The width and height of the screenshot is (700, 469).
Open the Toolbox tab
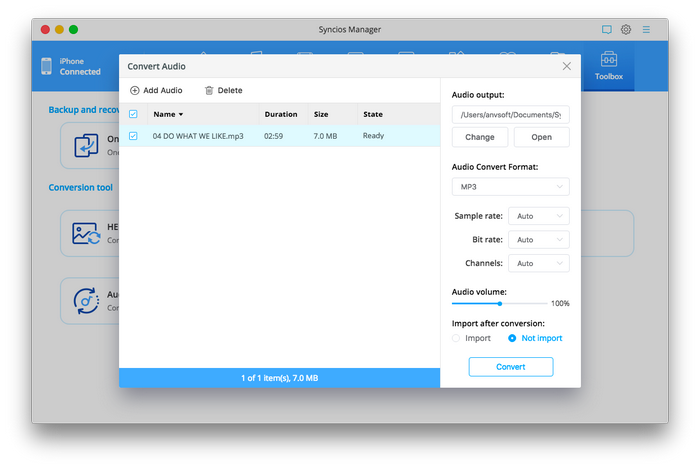point(608,66)
